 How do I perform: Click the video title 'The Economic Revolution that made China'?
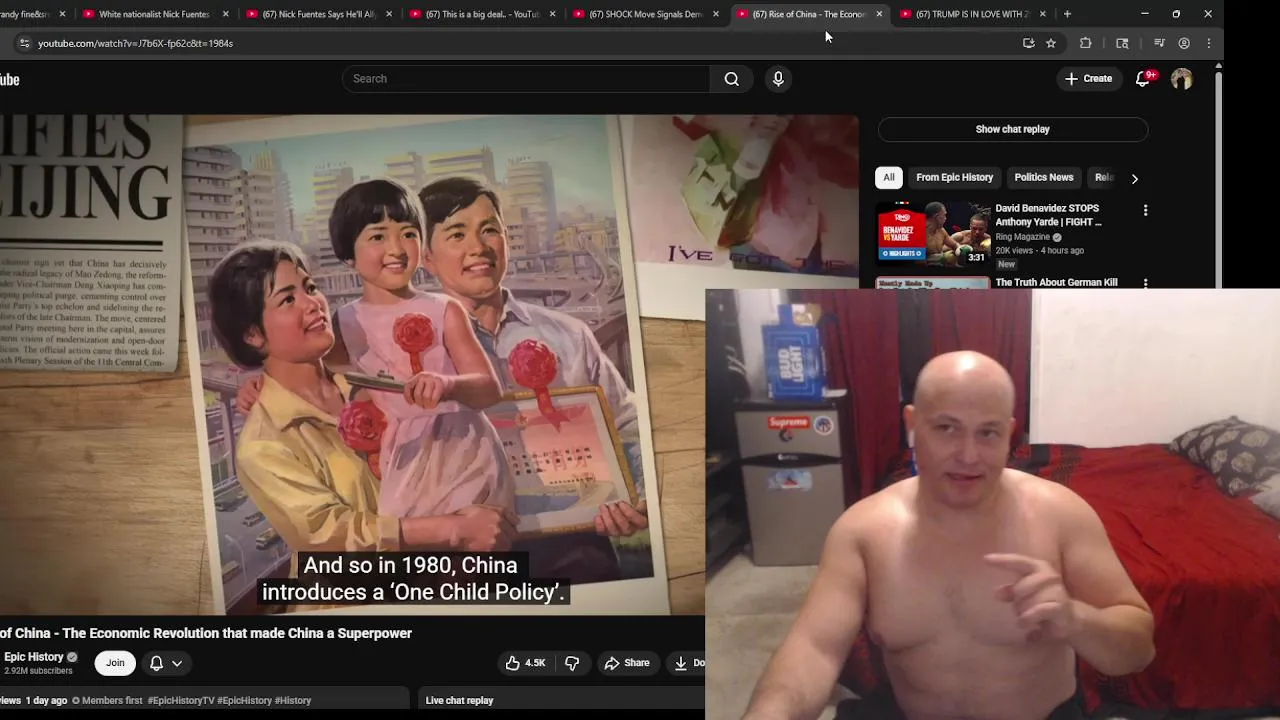pyautogui.click(x=205, y=633)
